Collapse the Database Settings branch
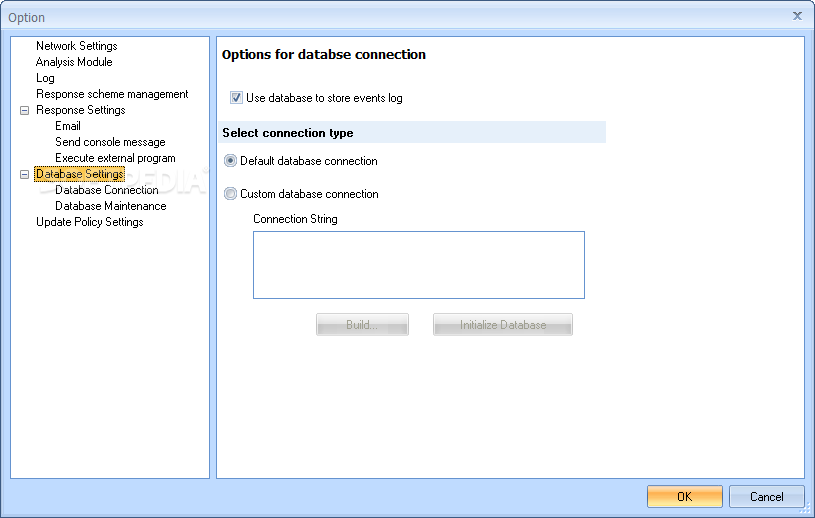The height and width of the screenshot is (518, 815). click(x=24, y=174)
